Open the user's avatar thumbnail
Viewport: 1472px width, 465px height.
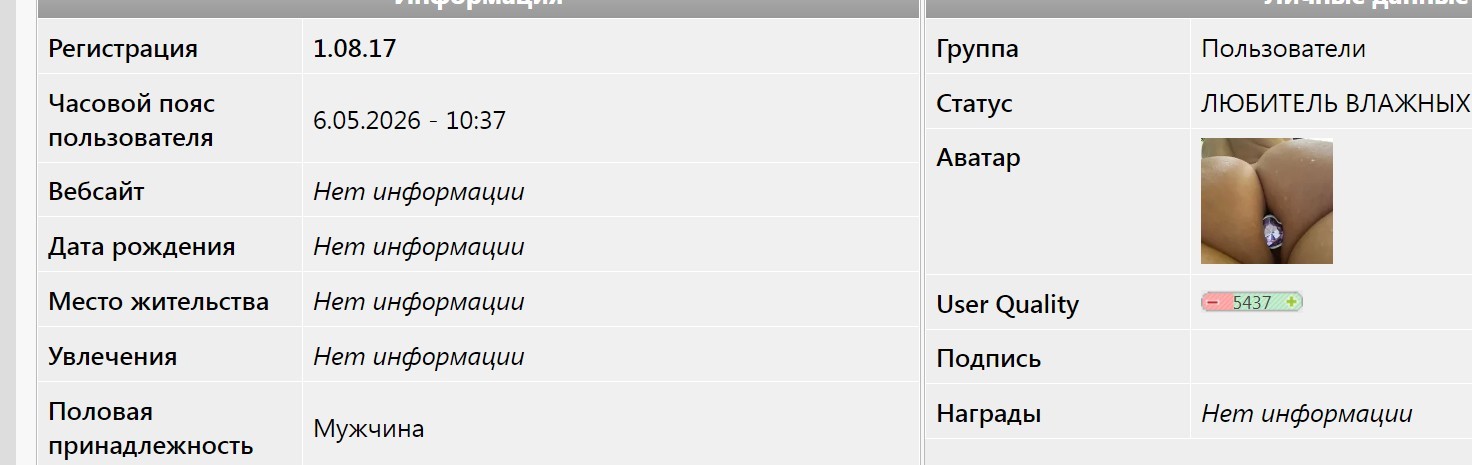tap(1266, 201)
